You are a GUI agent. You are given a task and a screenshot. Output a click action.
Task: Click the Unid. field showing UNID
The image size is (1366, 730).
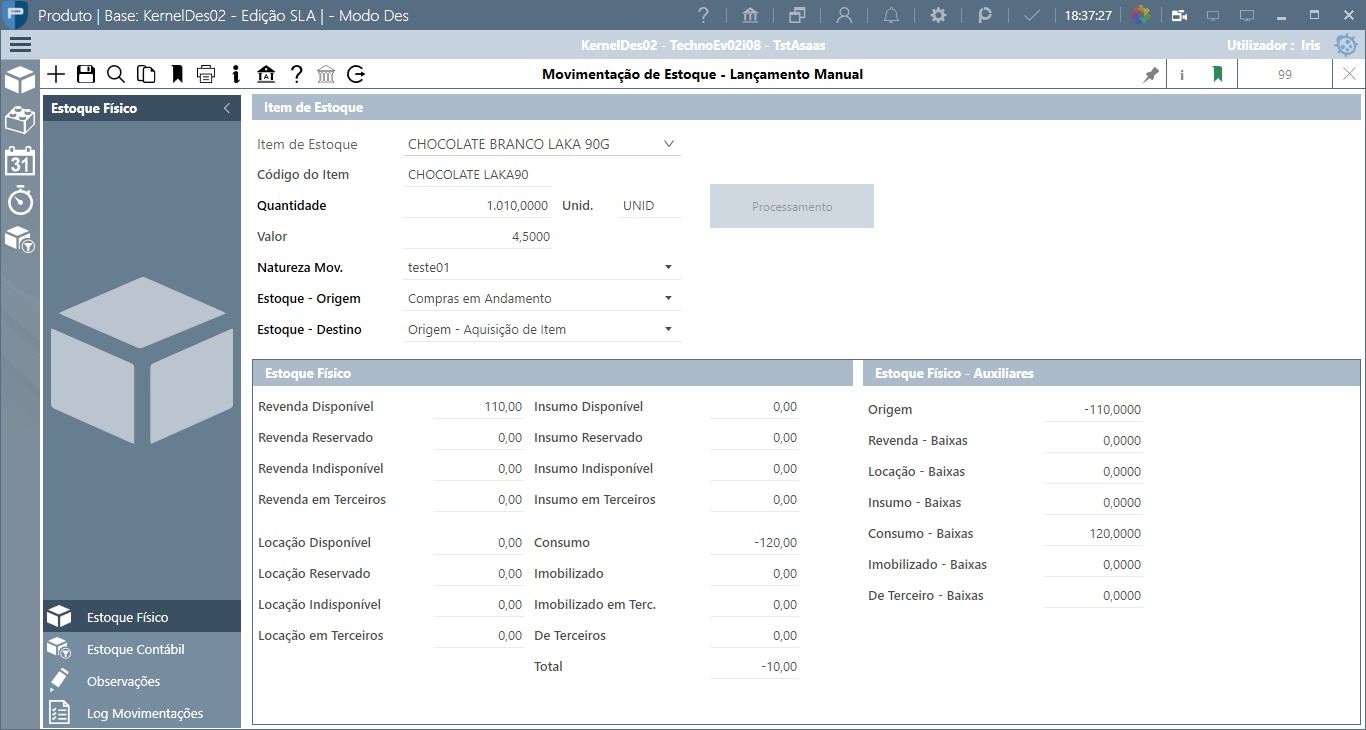pyautogui.click(x=650, y=206)
